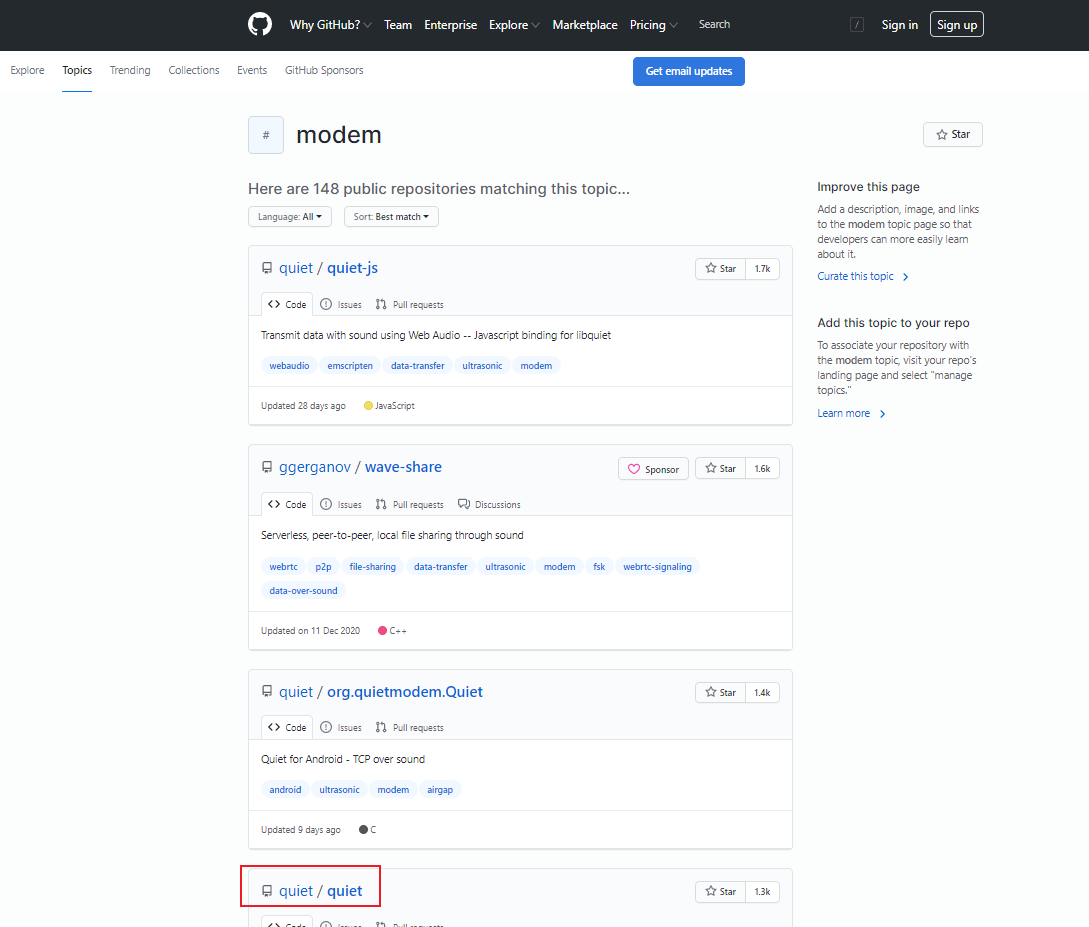
Task: Click the heart Sponsor button for ggerganov
Action: pos(653,469)
